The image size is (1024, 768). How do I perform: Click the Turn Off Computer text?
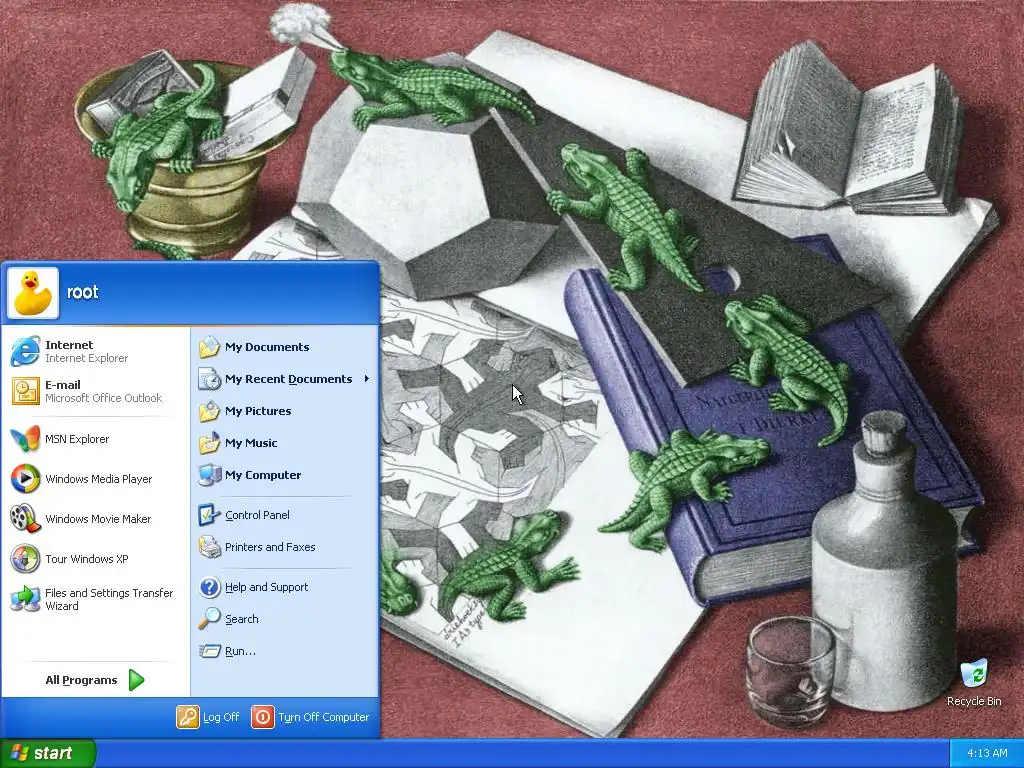point(324,717)
